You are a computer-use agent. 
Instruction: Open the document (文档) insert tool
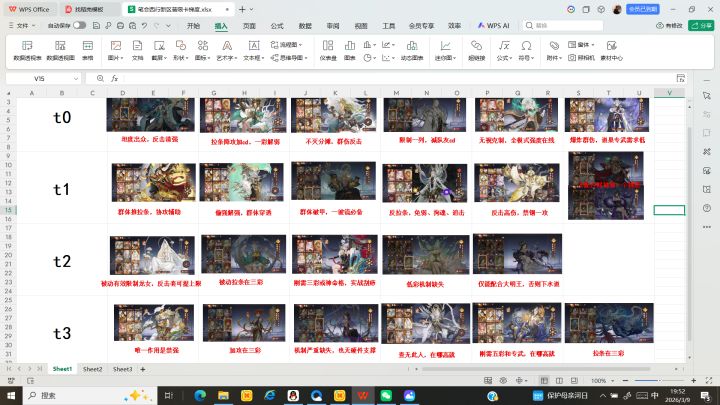[137, 51]
